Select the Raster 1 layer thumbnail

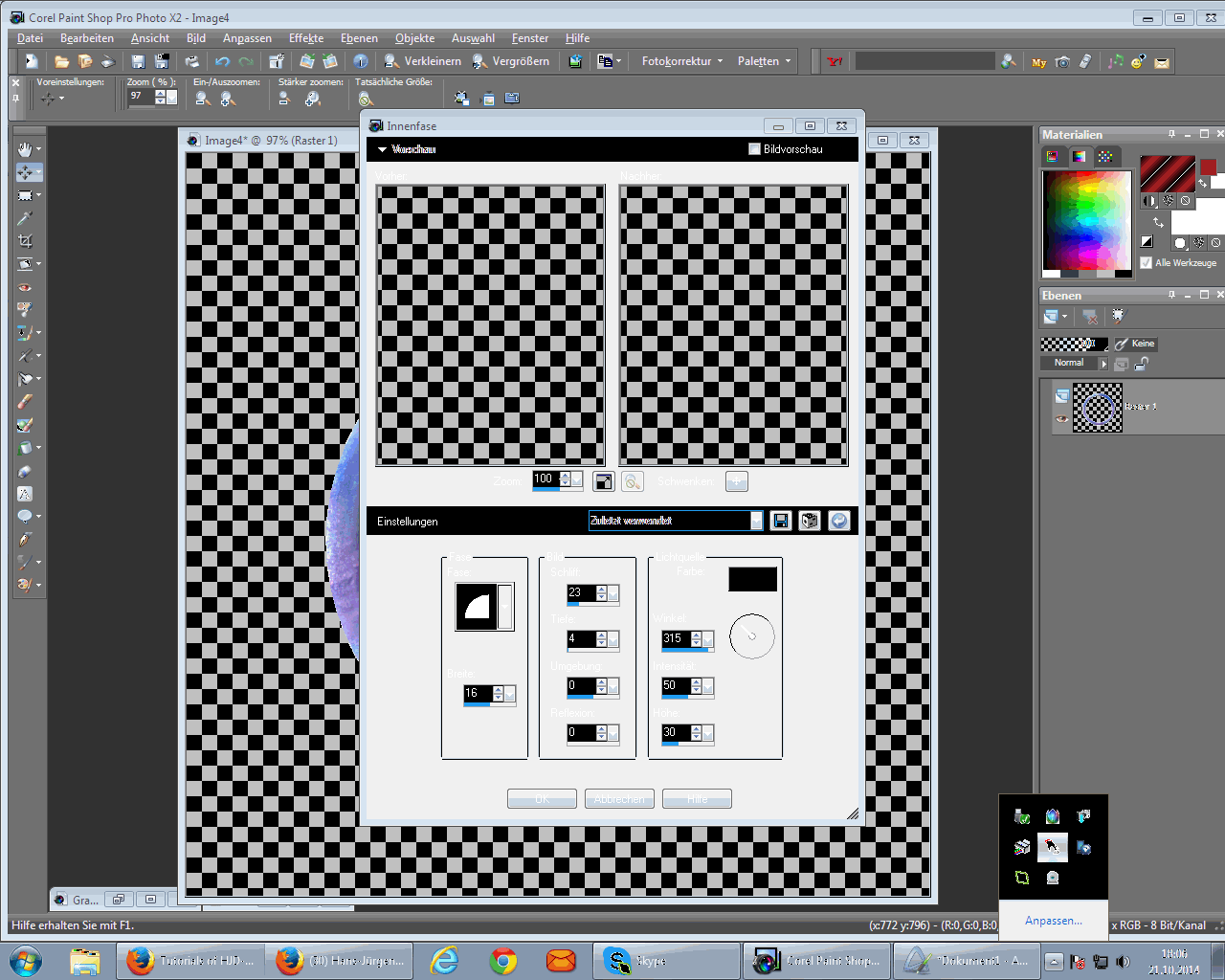(1098, 408)
